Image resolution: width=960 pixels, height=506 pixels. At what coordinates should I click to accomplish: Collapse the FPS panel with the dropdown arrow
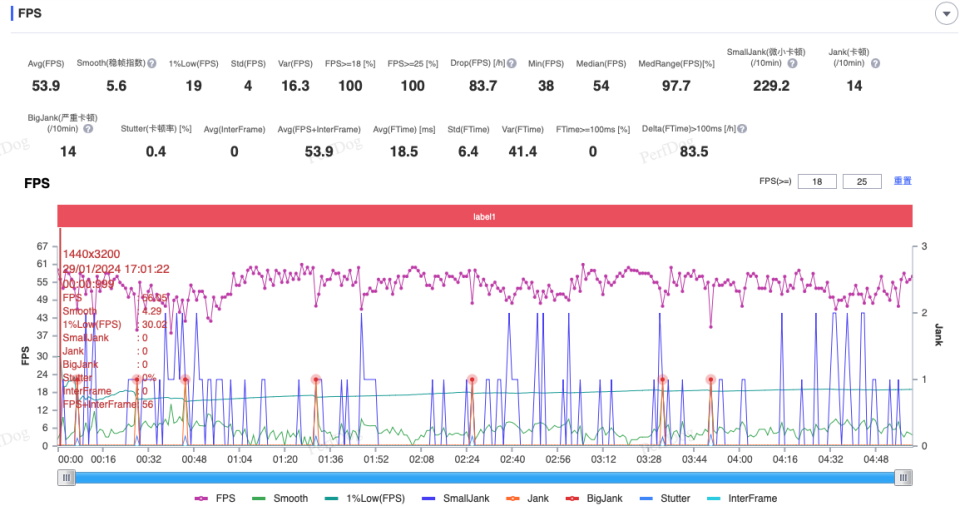click(946, 13)
